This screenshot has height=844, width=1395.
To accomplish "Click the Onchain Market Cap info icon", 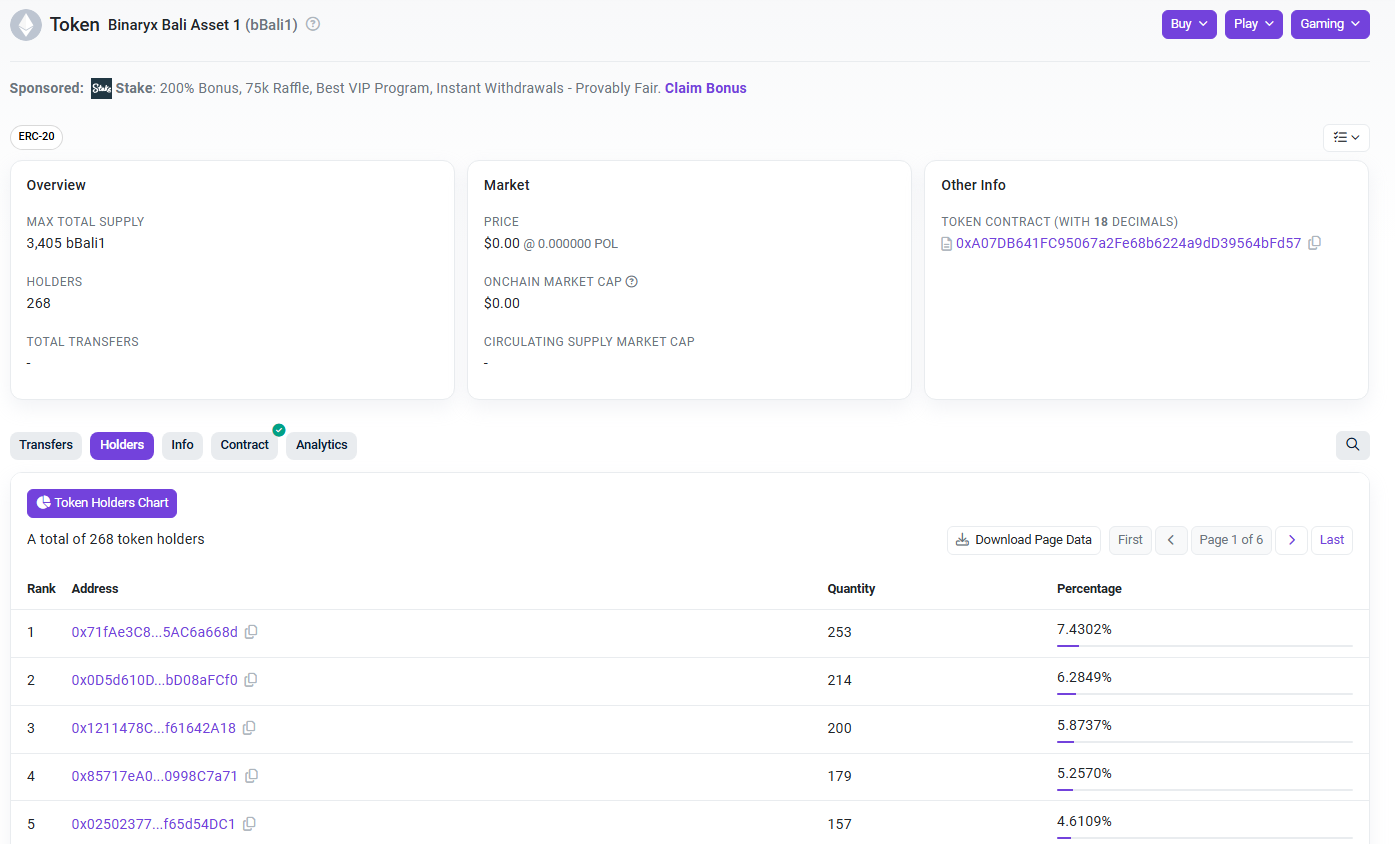I will tap(631, 281).
